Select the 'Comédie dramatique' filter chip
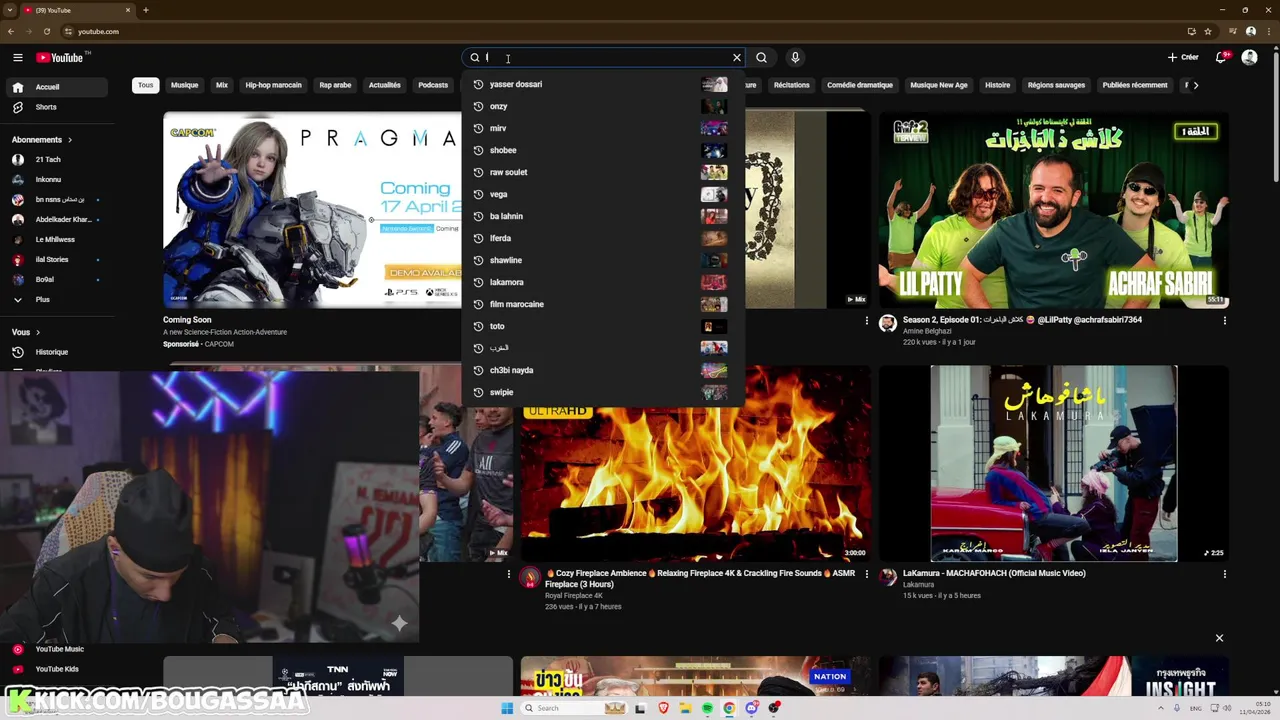 tap(860, 85)
